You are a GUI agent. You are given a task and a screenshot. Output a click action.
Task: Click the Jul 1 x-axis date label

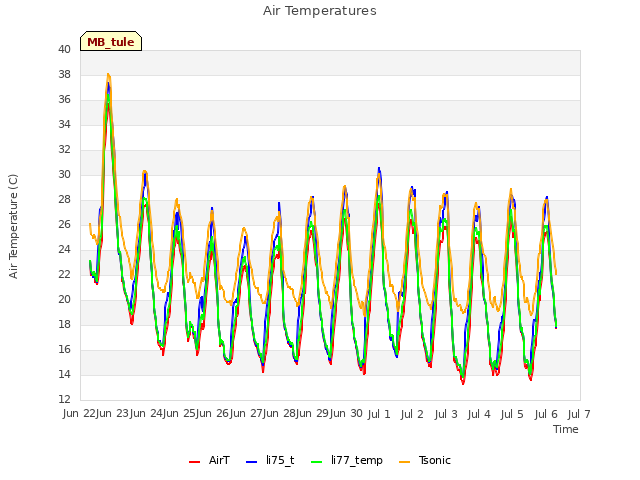[x=379, y=414]
